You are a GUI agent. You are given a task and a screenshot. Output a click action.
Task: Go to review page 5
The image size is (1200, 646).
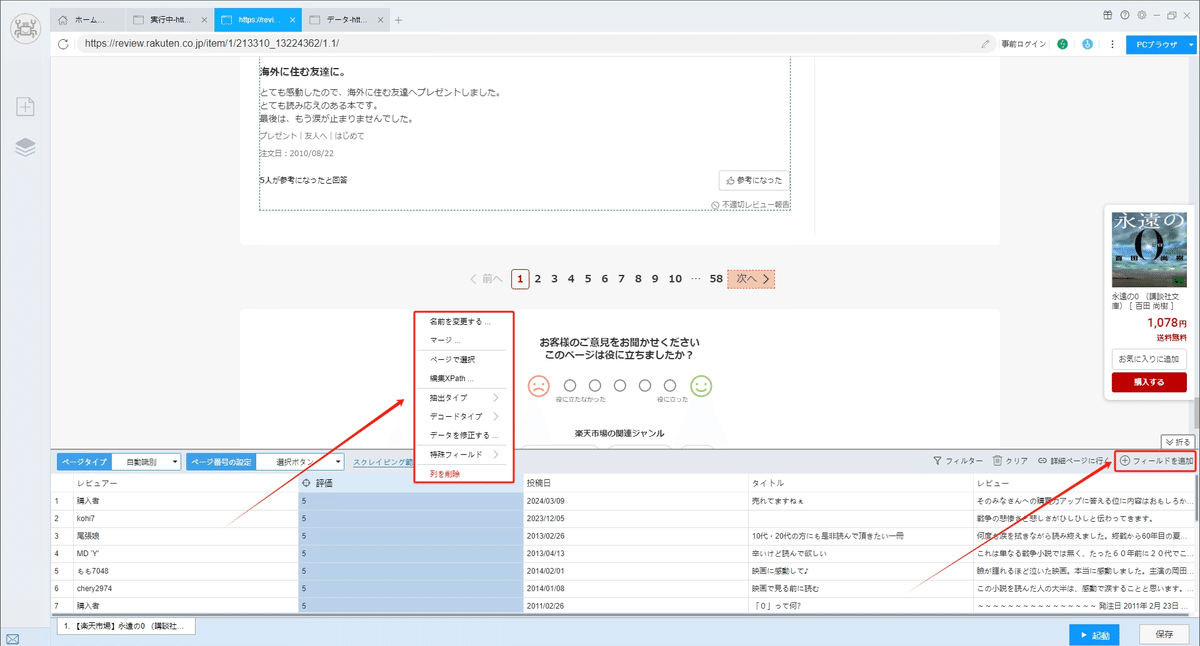coord(588,279)
